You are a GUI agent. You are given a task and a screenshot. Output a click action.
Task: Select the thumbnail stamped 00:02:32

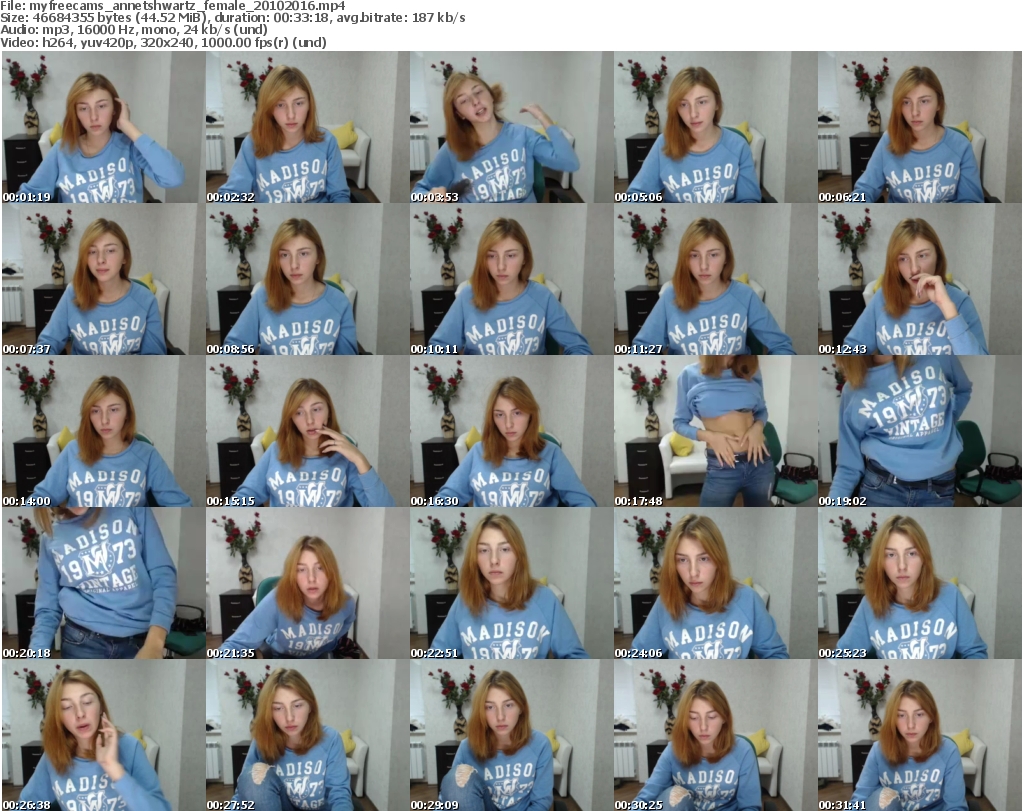click(x=308, y=127)
